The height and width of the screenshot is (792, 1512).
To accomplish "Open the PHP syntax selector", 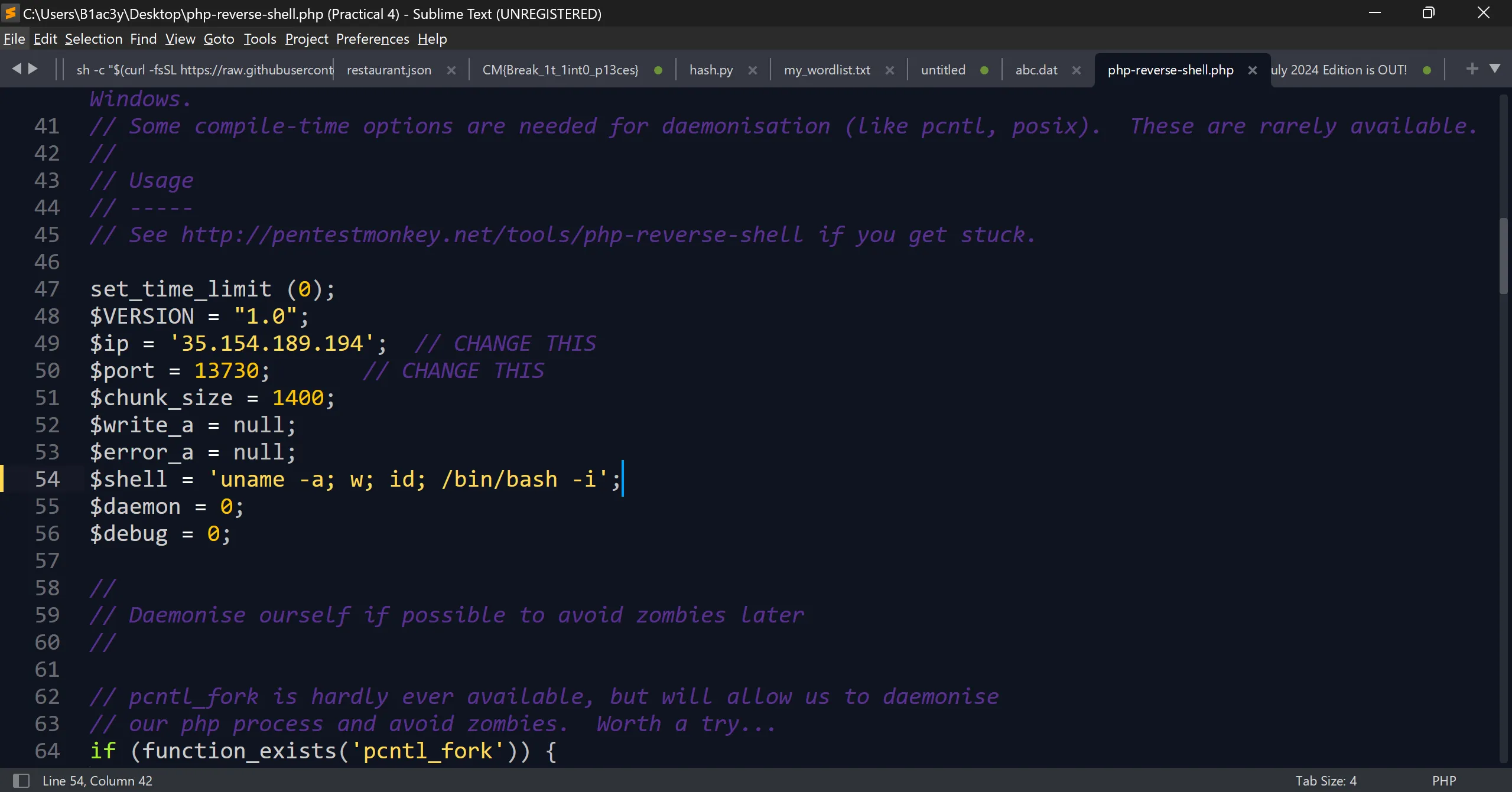I will click(1443, 781).
